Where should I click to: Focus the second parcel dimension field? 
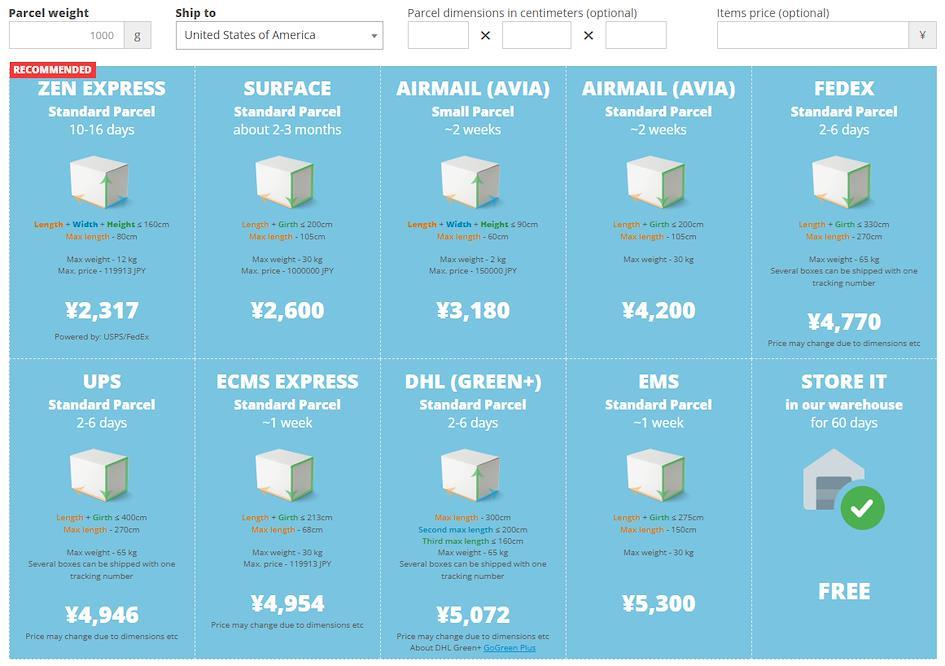coord(536,35)
